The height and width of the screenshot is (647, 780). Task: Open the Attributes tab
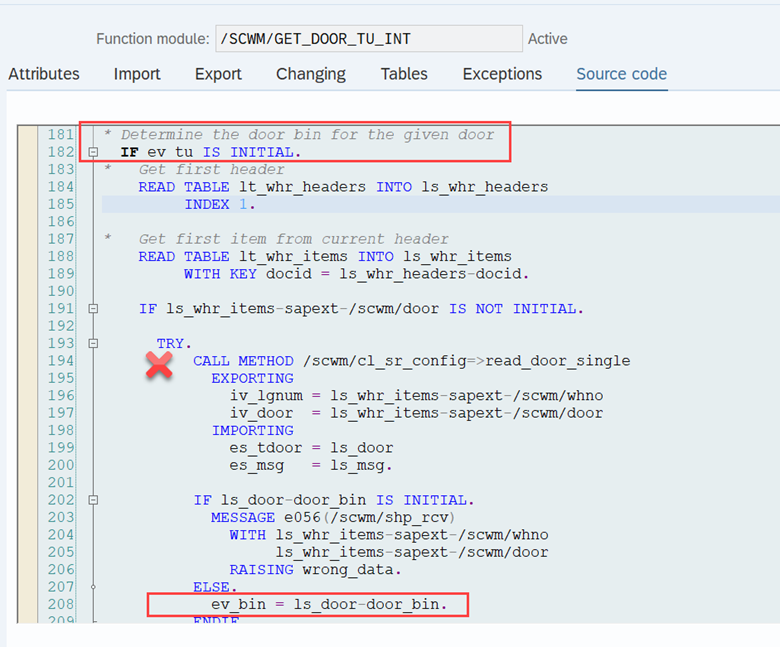(x=44, y=74)
